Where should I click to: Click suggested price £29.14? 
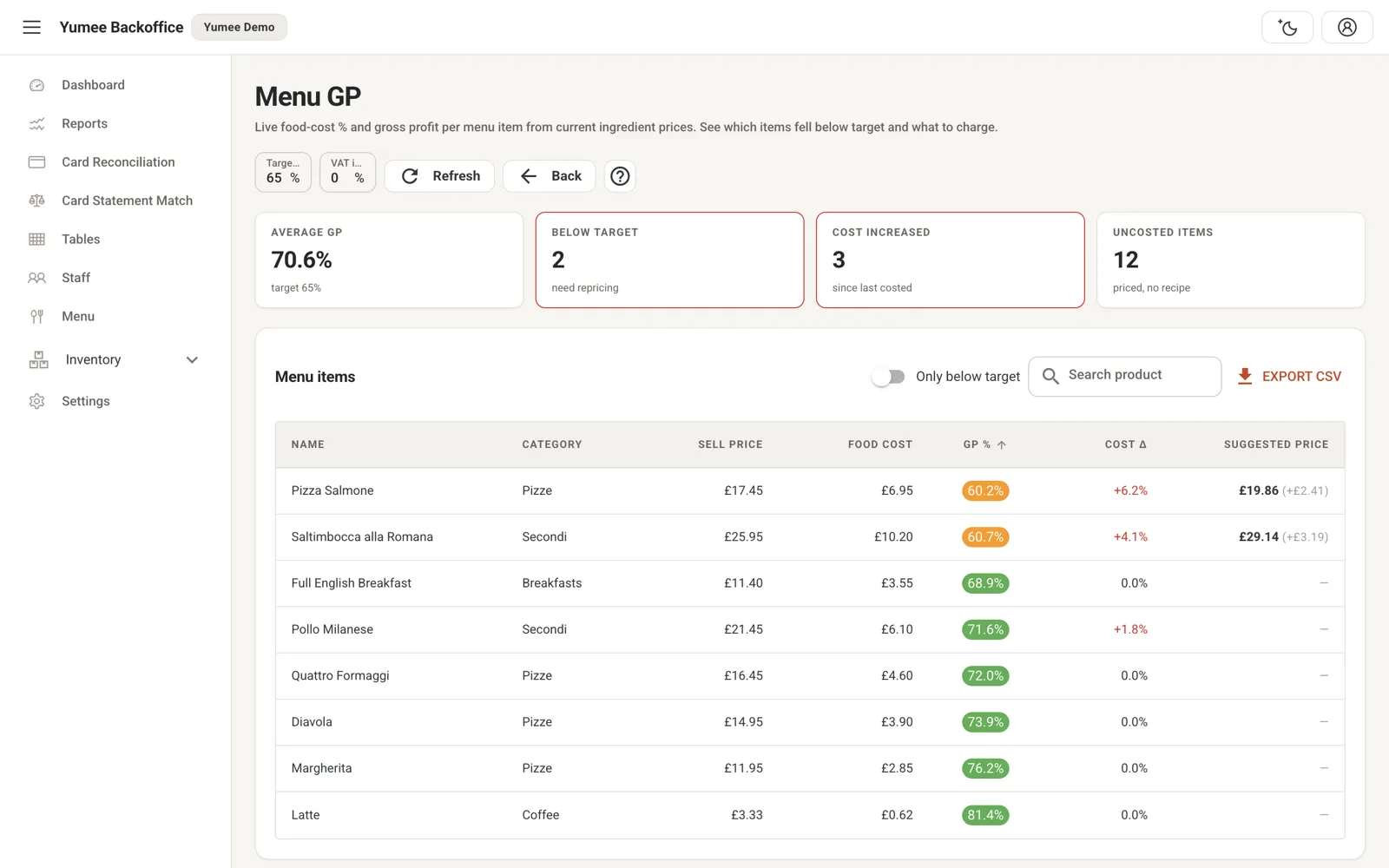pos(1259,537)
